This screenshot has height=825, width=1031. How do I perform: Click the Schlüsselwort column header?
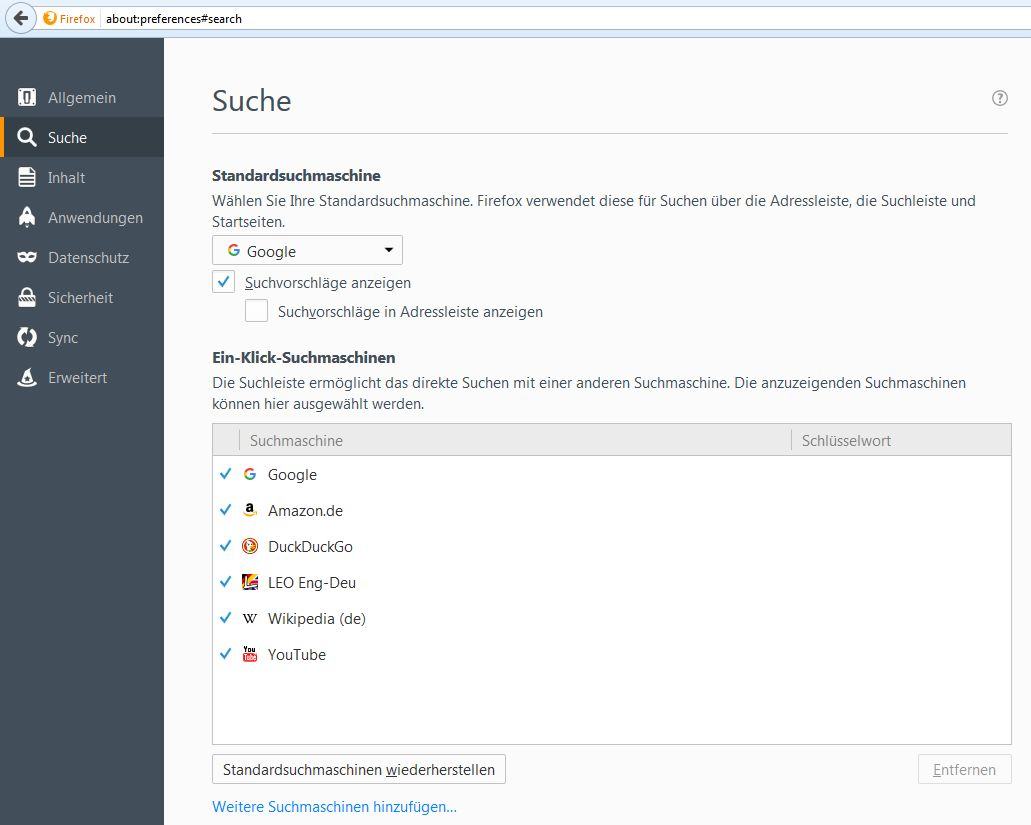(901, 440)
